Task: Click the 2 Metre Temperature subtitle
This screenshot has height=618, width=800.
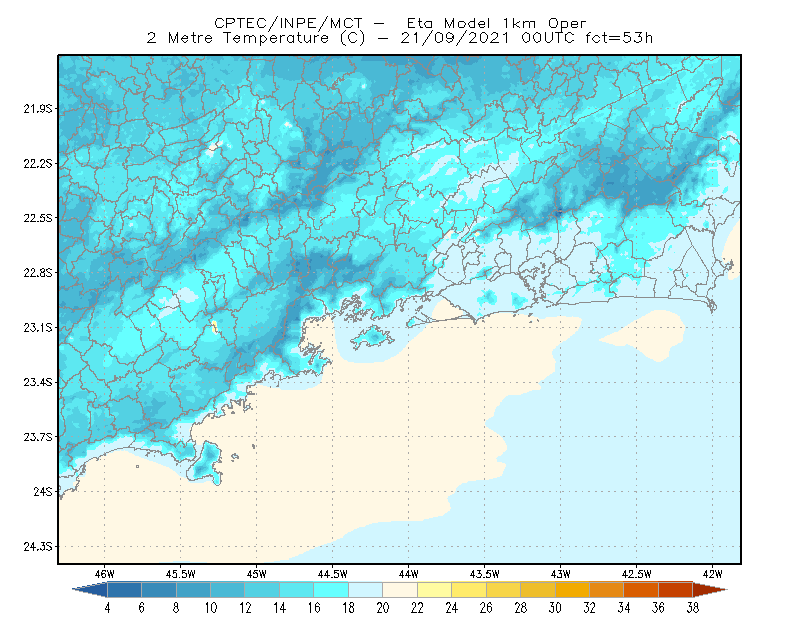Action: pyautogui.click(x=238, y=38)
